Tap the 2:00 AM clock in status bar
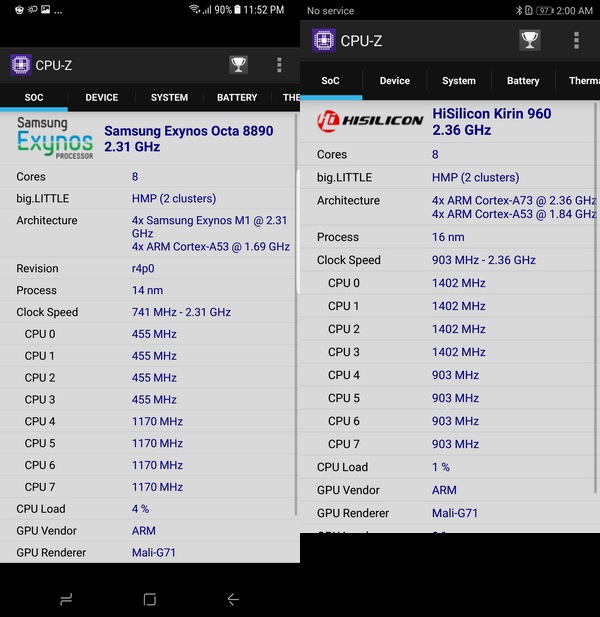Viewport: 600px width, 617px height. coord(574,11)
